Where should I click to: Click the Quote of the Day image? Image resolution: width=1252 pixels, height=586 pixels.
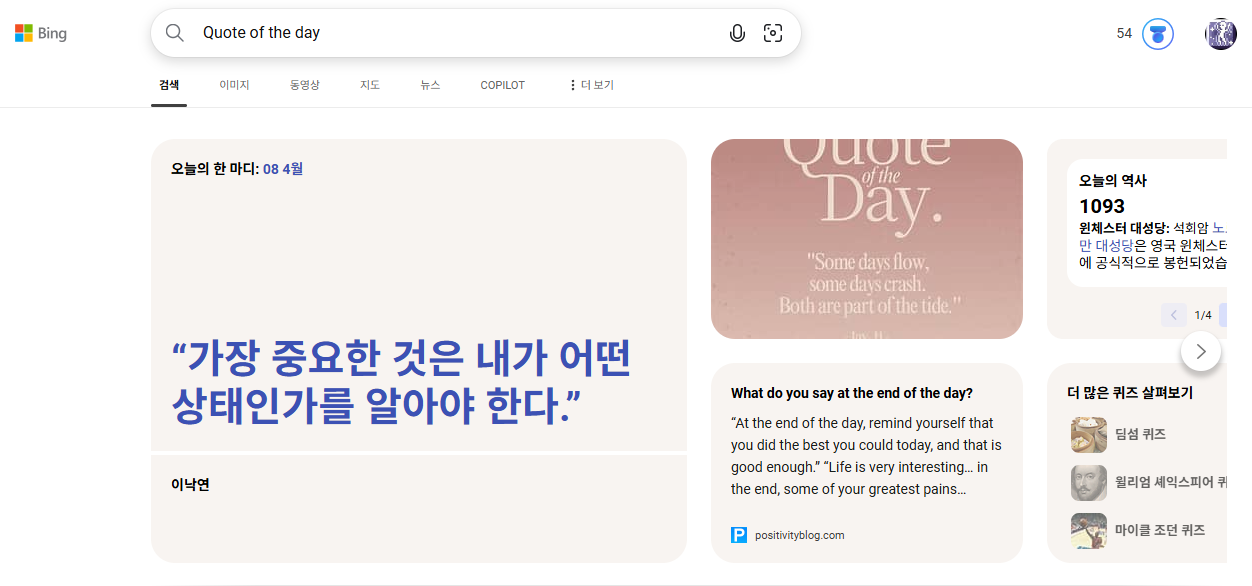[x=866, y=239]
